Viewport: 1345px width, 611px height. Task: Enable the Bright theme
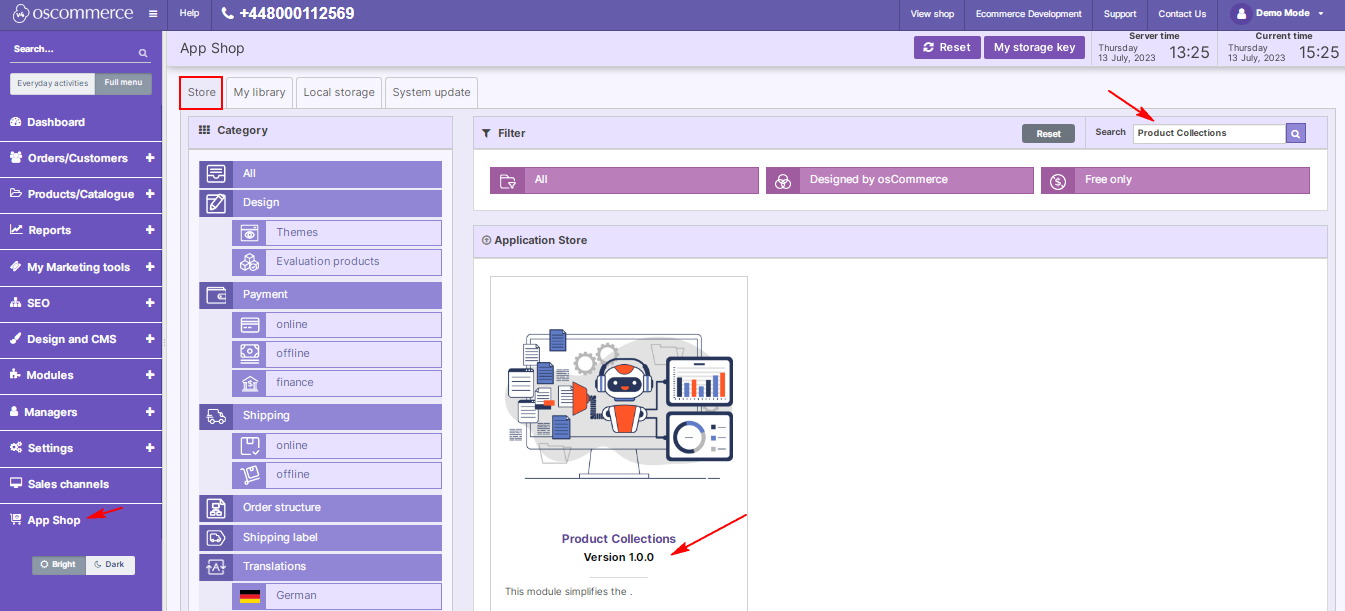(x=59, y=565)
